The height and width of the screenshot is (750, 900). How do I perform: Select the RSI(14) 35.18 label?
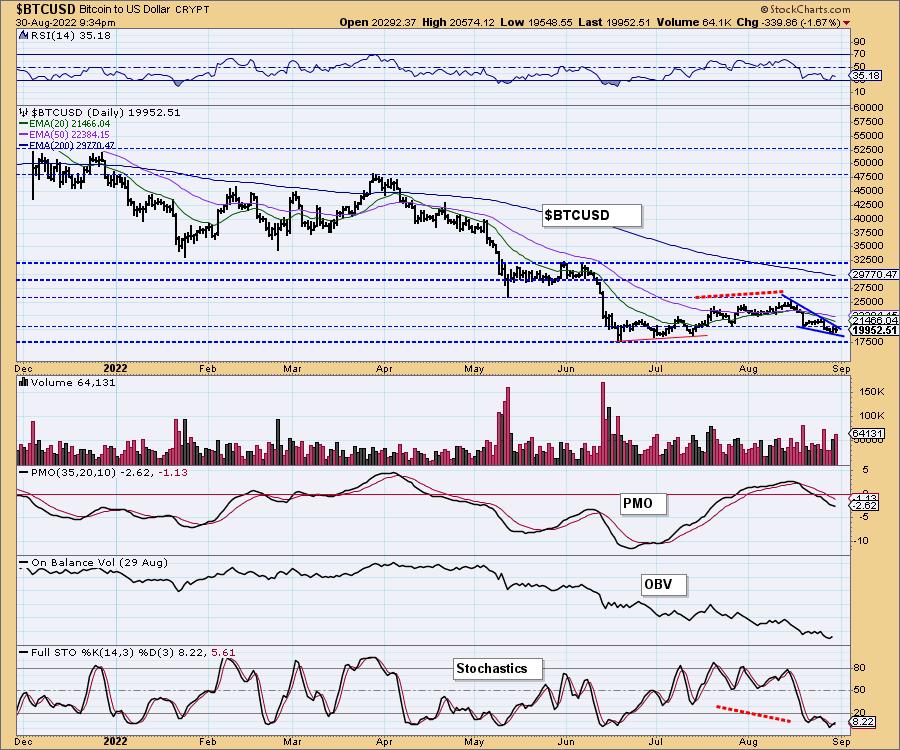pyautogui.click(x=69, y=36)
